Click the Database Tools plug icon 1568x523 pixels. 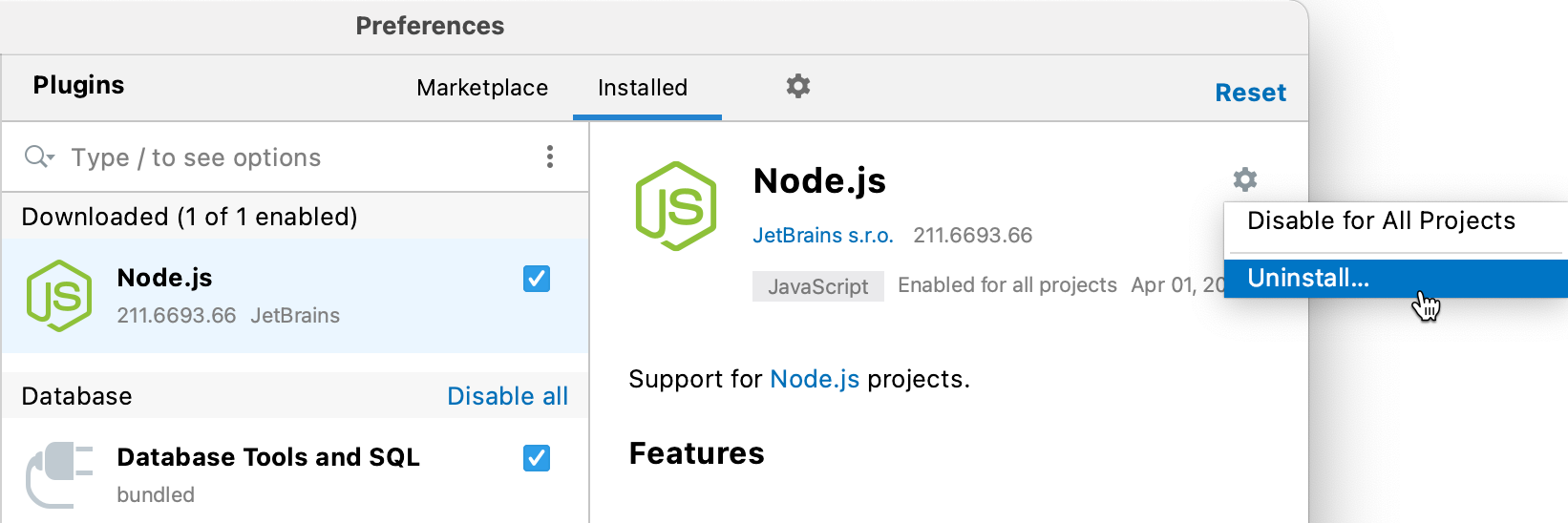coord(59,474)
